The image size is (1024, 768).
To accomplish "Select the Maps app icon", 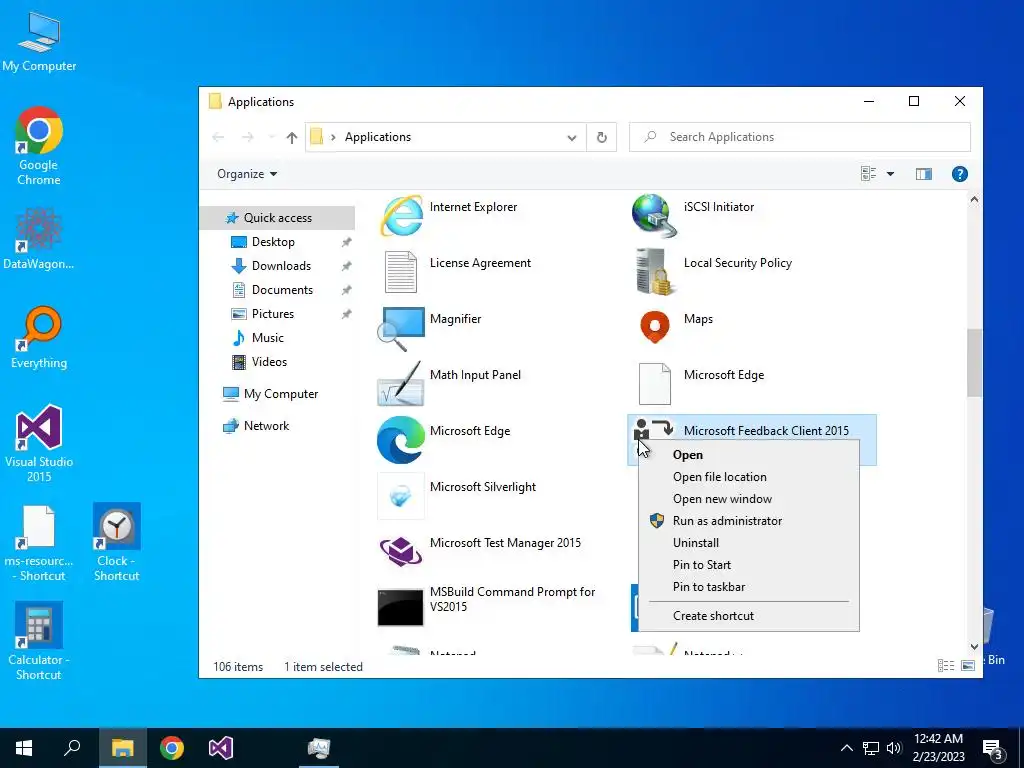I will [x=654, y=328].
